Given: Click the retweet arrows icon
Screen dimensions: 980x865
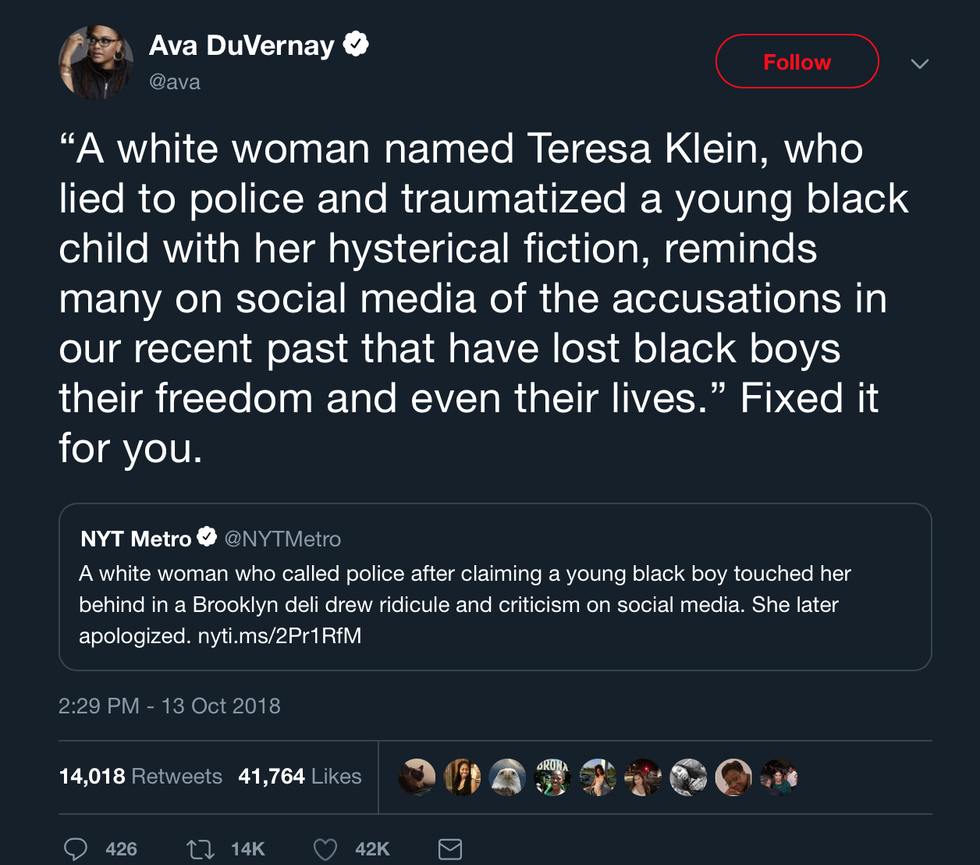Looking at the screenshot, I should [x=201, y=849].
